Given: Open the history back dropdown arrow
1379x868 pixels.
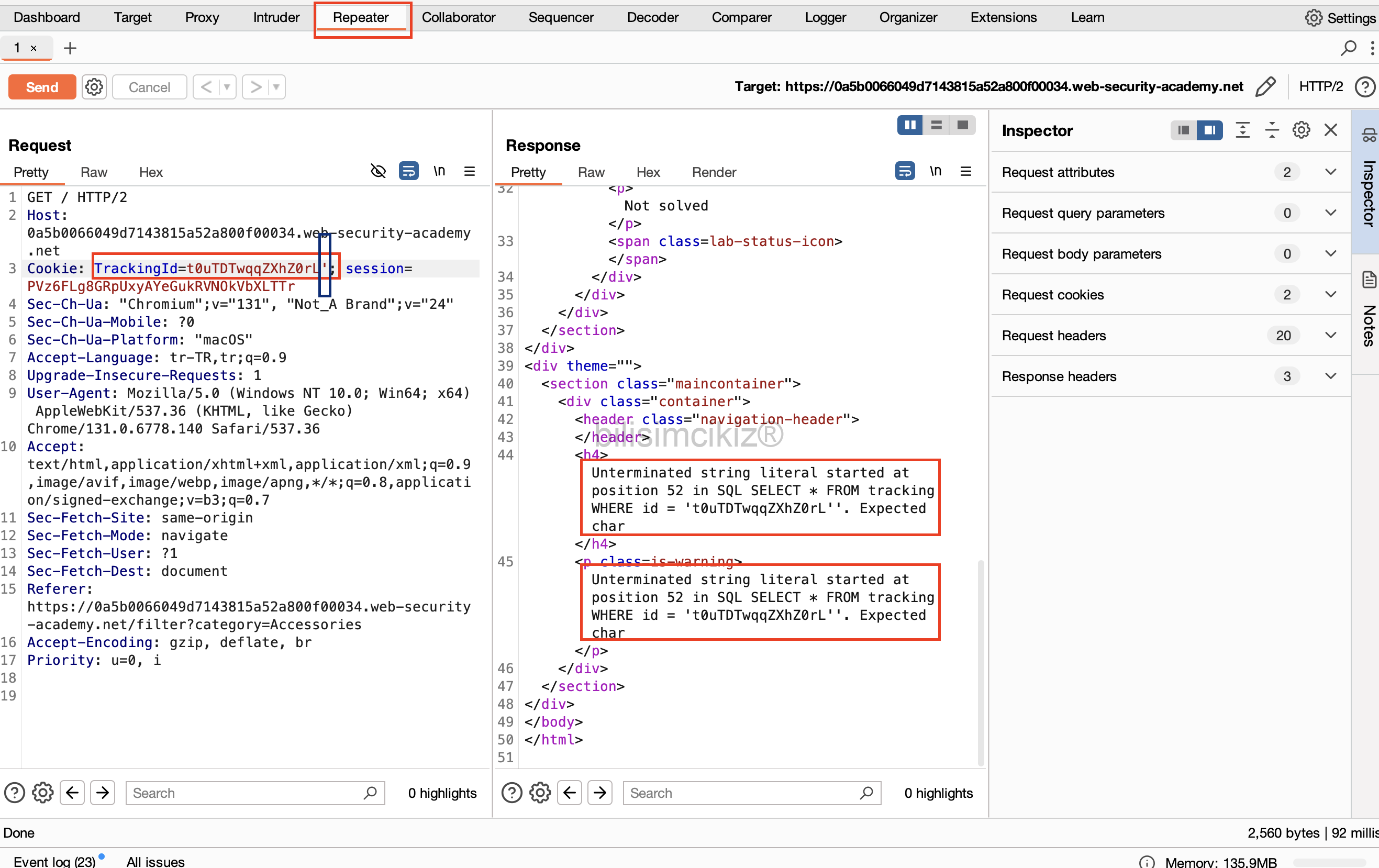Looking at the screenshot, I should [227, 87].
